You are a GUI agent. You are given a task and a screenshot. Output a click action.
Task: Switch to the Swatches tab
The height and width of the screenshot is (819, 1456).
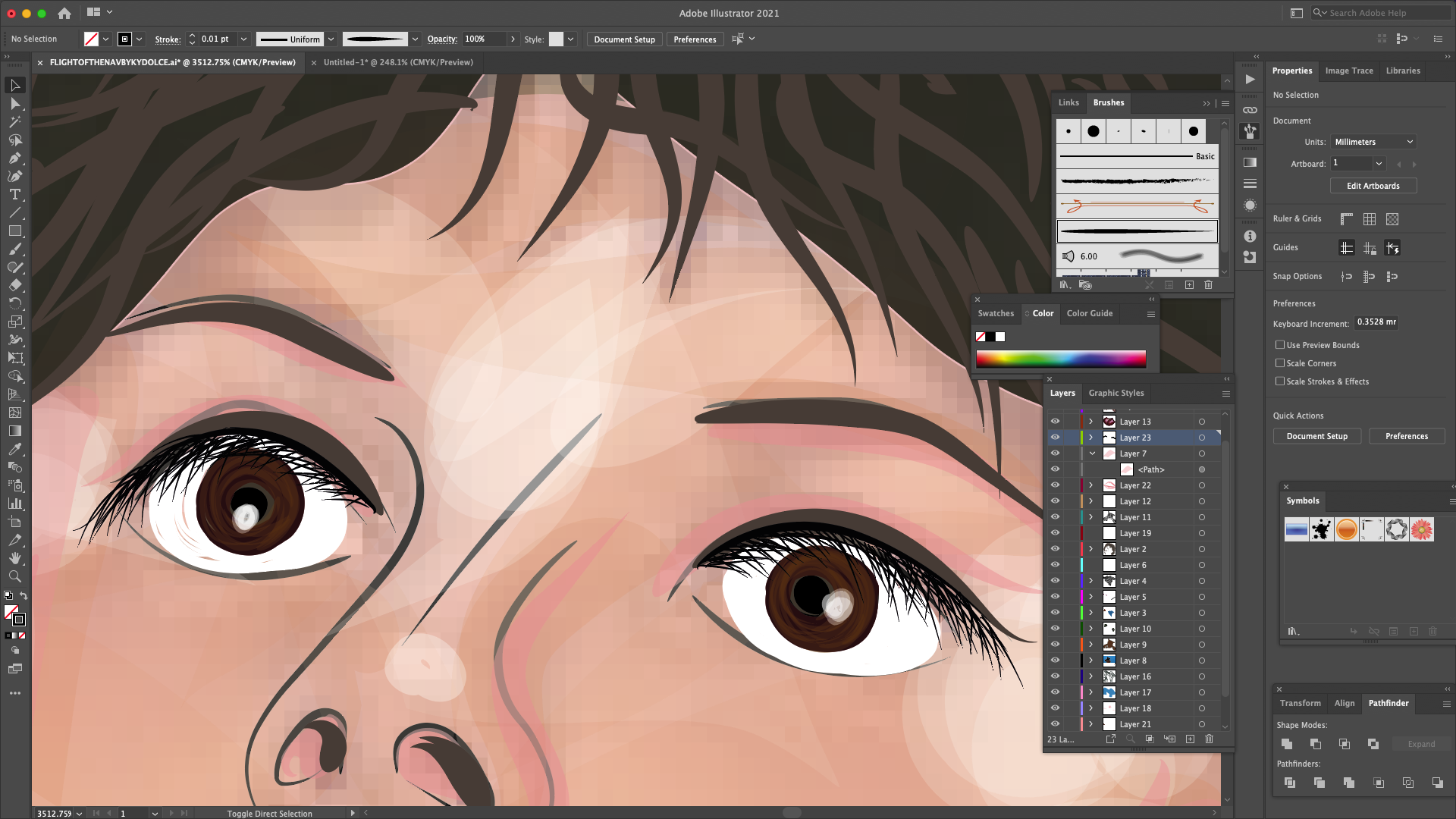(x=996, y=313)
